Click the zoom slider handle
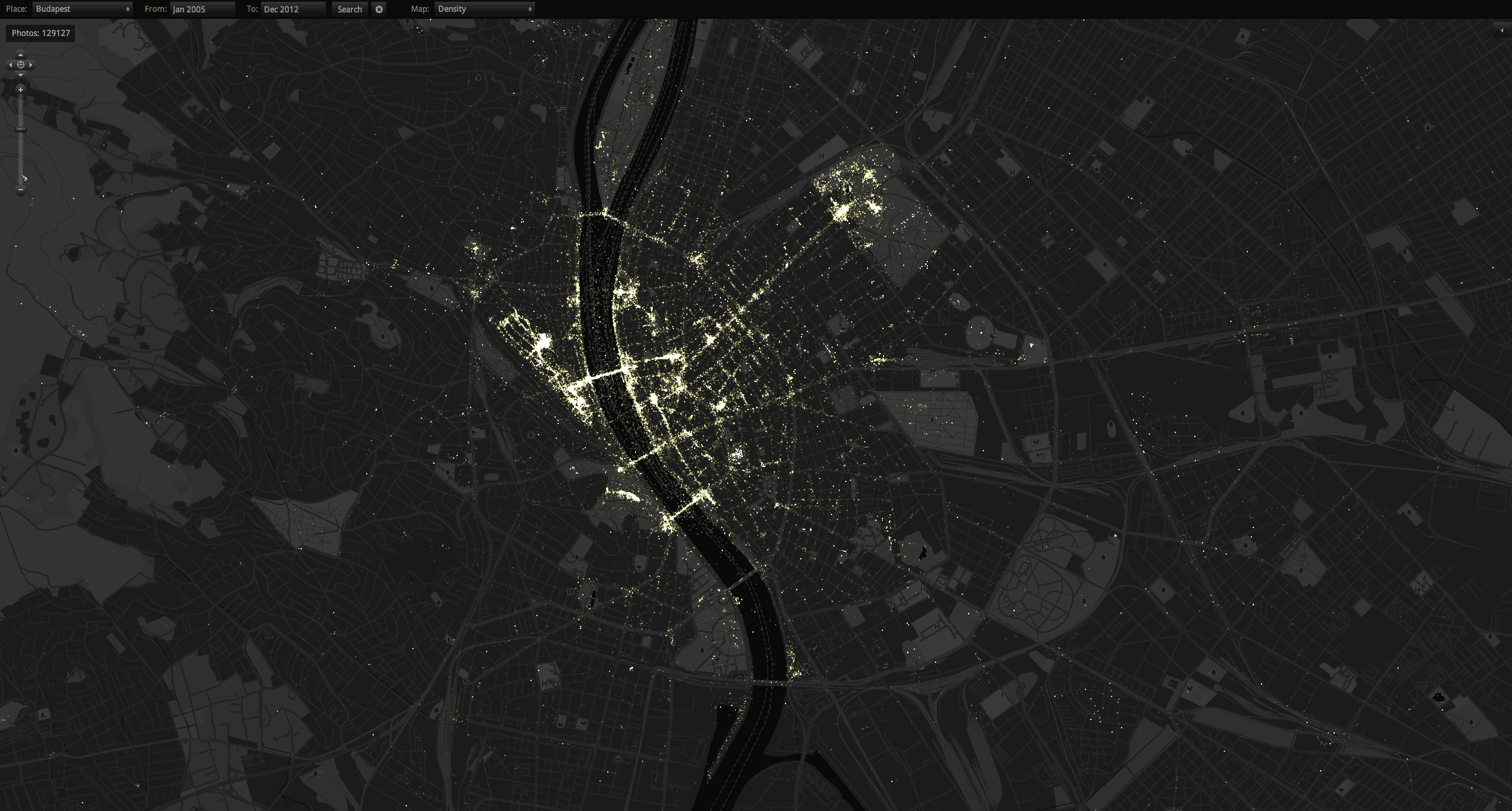Viewport: 1512px width, 811px height. 21,129
